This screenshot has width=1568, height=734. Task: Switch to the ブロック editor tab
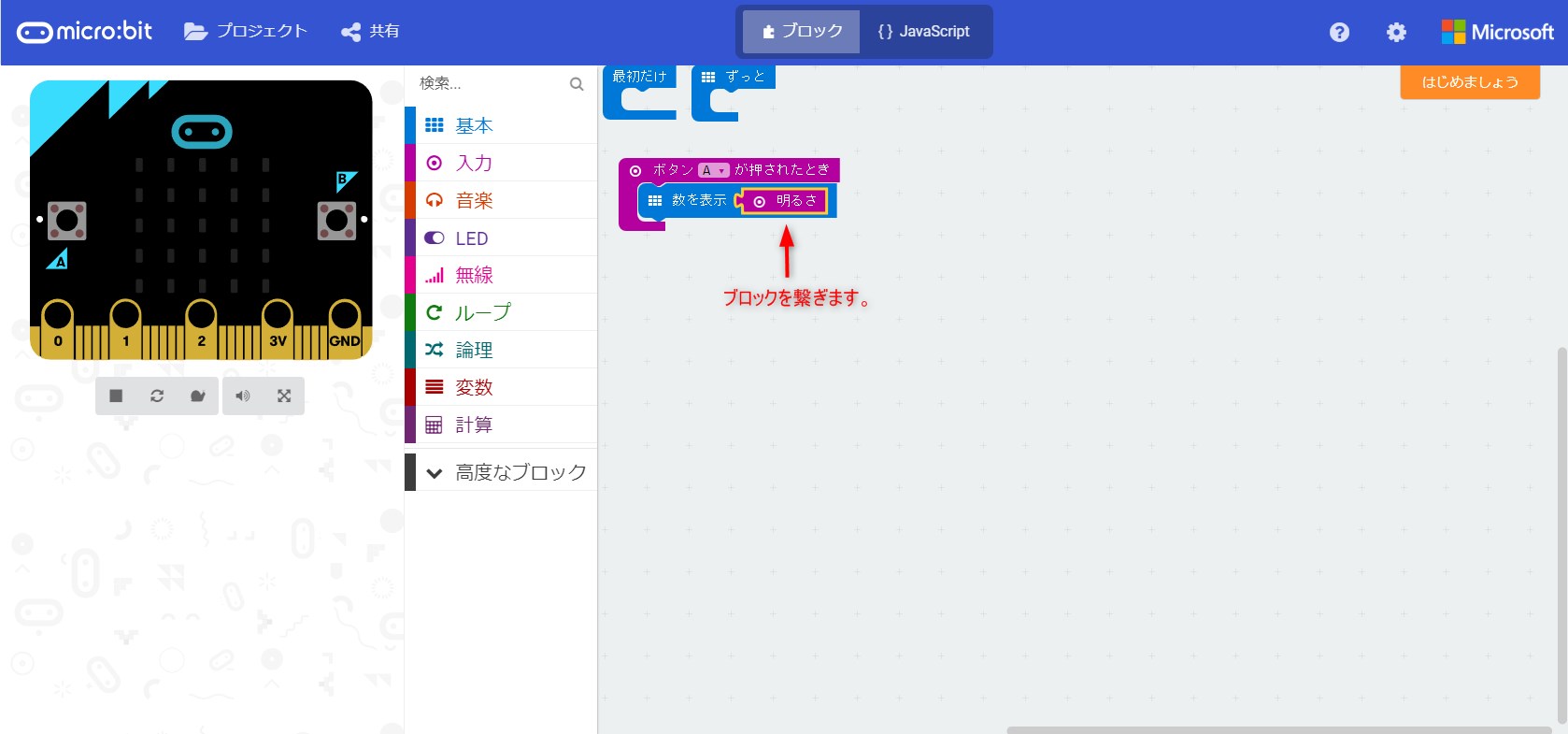(802, 32)
